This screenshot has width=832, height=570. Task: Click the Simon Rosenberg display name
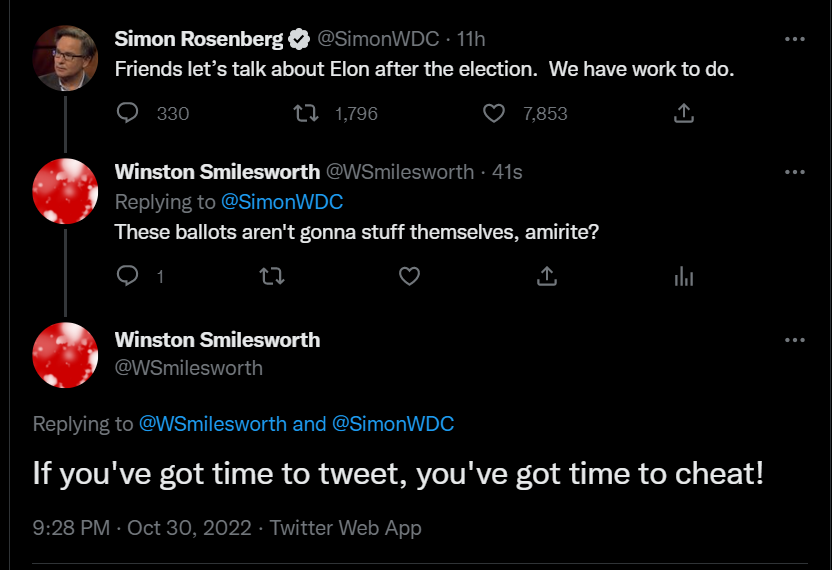(x=199, y=39)
